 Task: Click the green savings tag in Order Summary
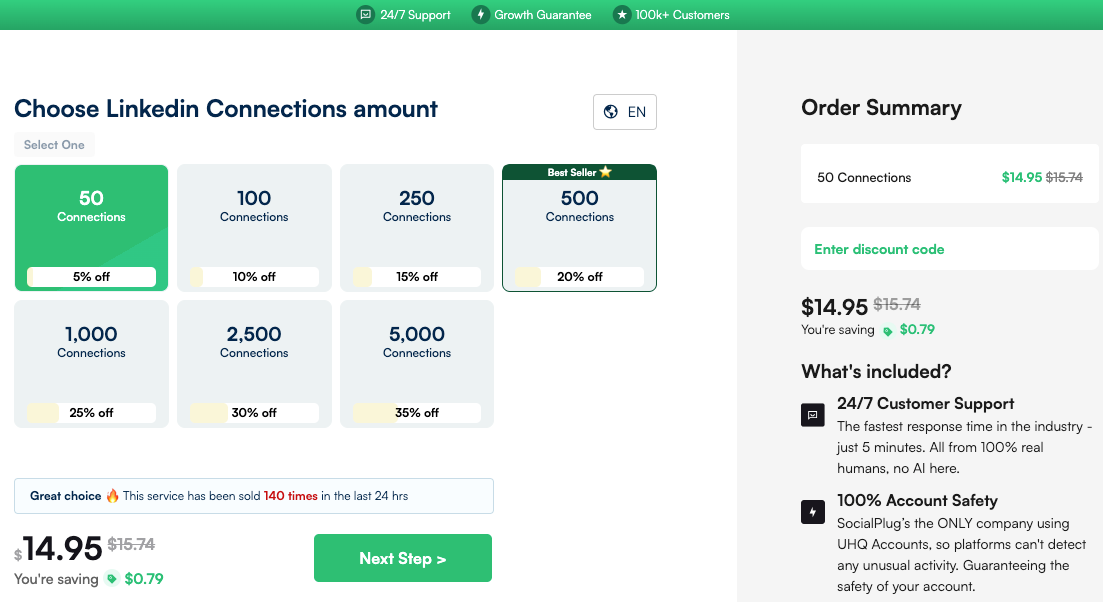887,330
